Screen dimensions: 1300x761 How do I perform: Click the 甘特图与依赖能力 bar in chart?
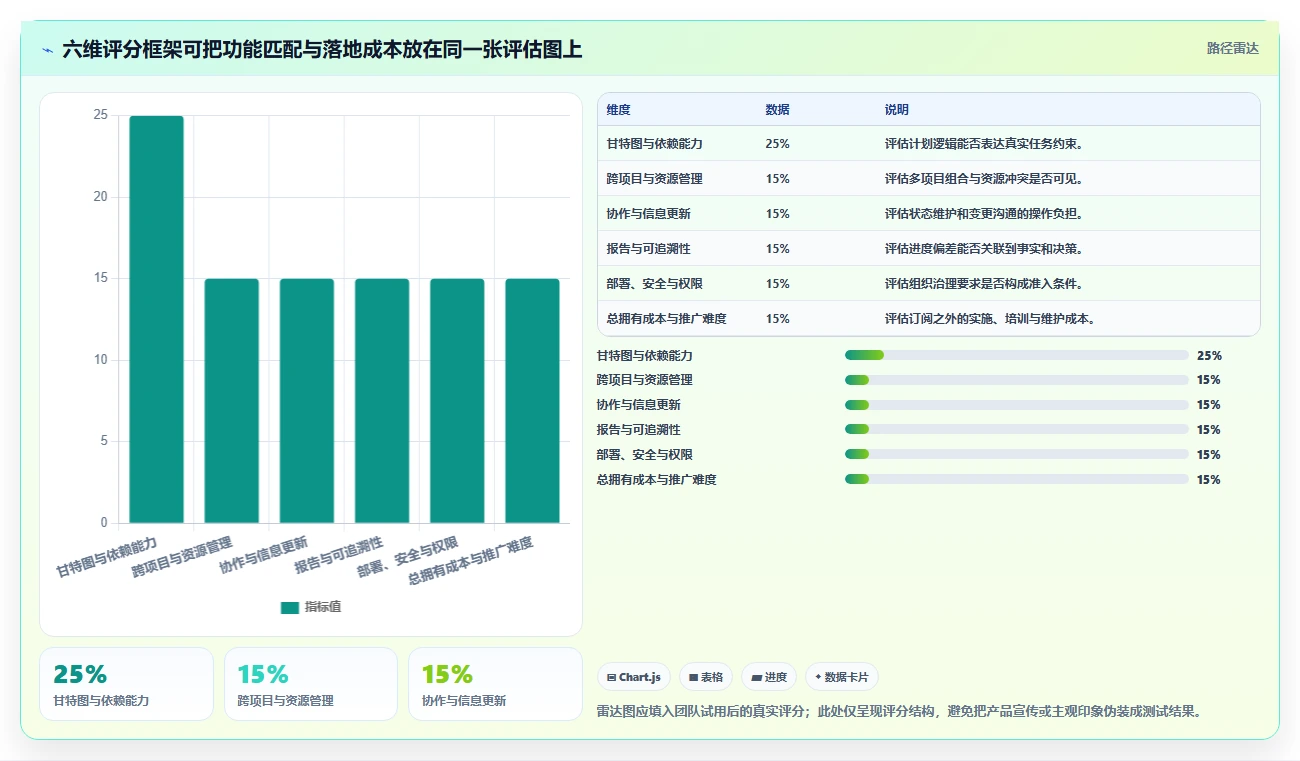coord(157,319)
